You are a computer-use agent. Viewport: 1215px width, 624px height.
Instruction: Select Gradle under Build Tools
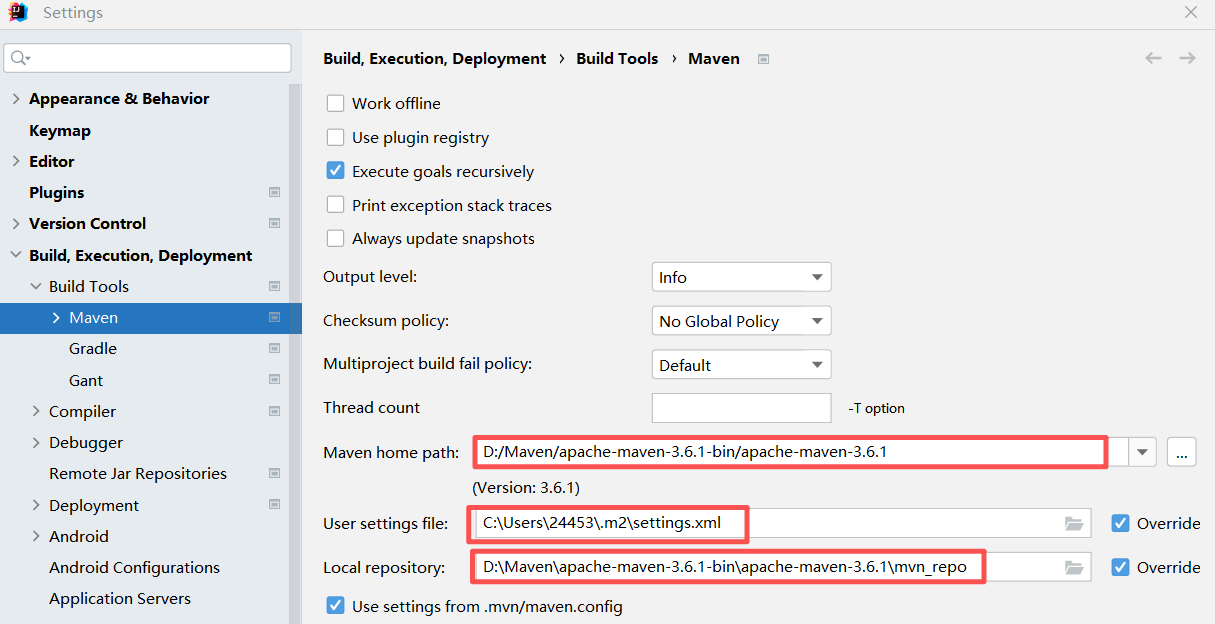click(x=93, y=348)
